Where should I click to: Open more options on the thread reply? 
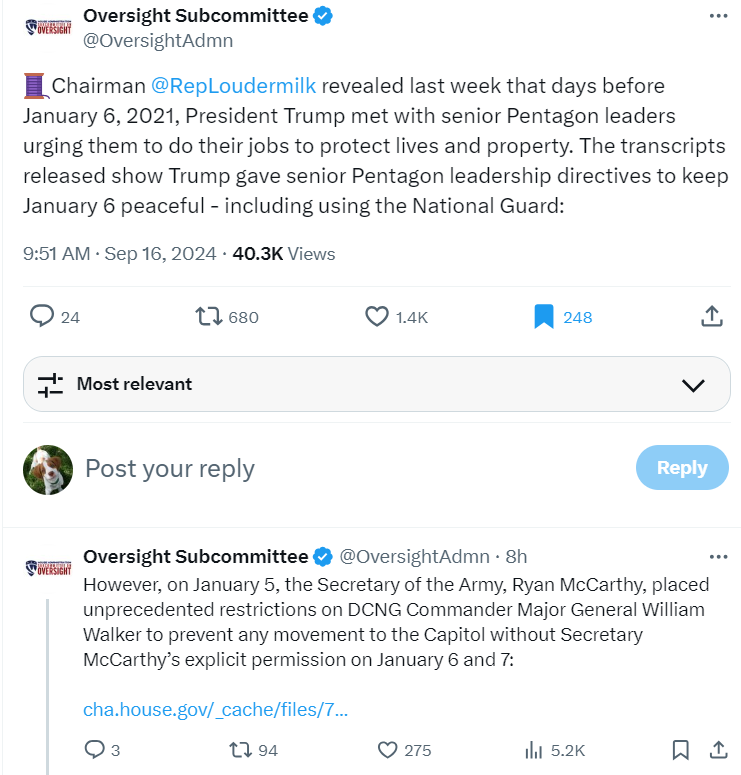click(717, 557)
